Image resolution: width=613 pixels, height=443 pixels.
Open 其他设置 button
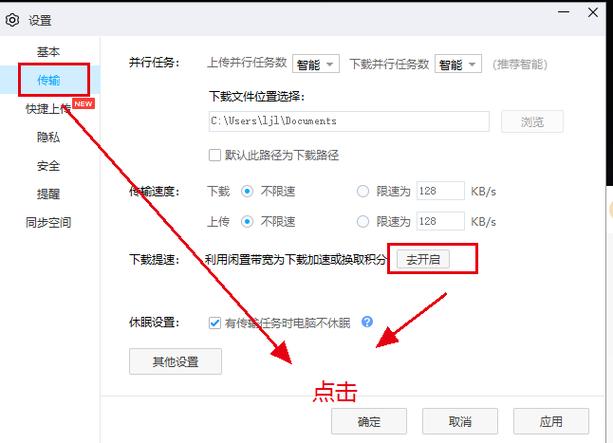pos(176,361)
